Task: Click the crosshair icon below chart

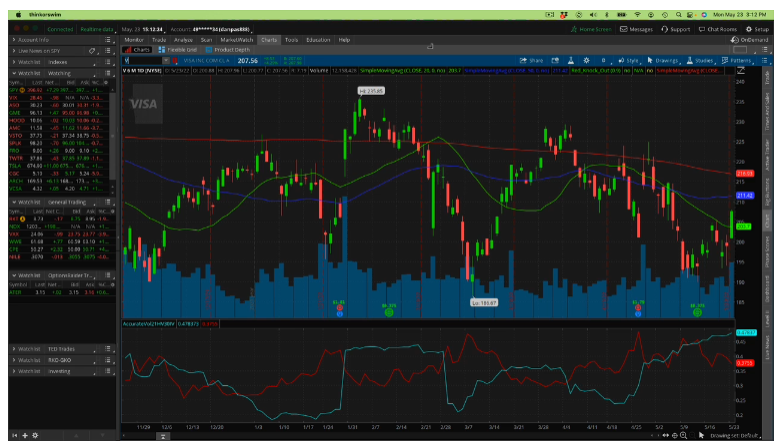Action: point(674,436)
